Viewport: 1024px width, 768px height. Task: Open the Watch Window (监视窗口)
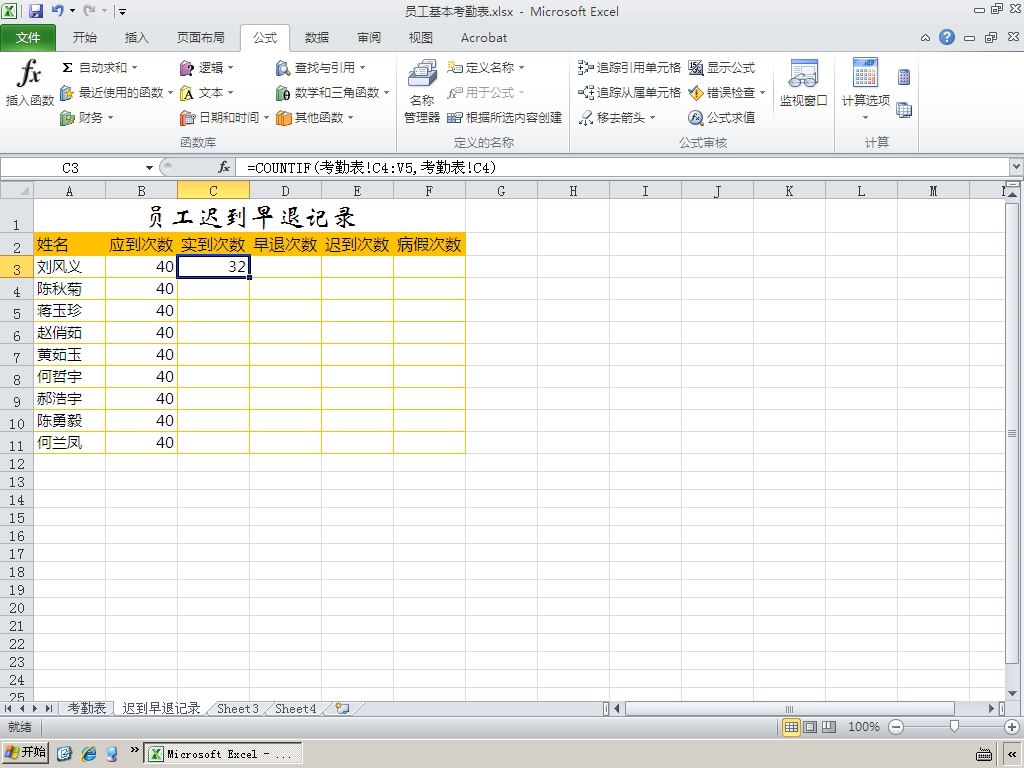click(x=803, y=83)
